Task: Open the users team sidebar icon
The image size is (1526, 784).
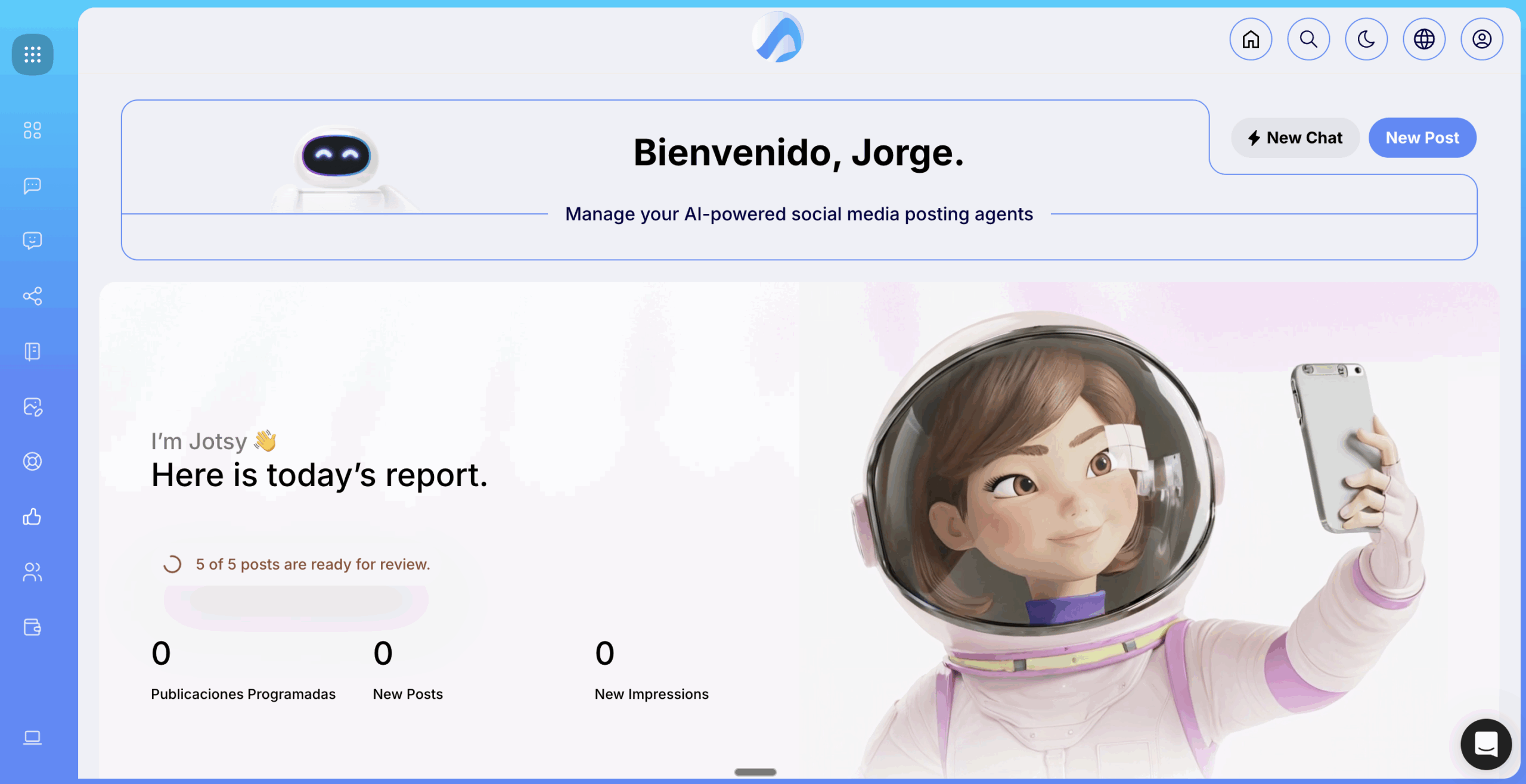Action: point(32,572)
